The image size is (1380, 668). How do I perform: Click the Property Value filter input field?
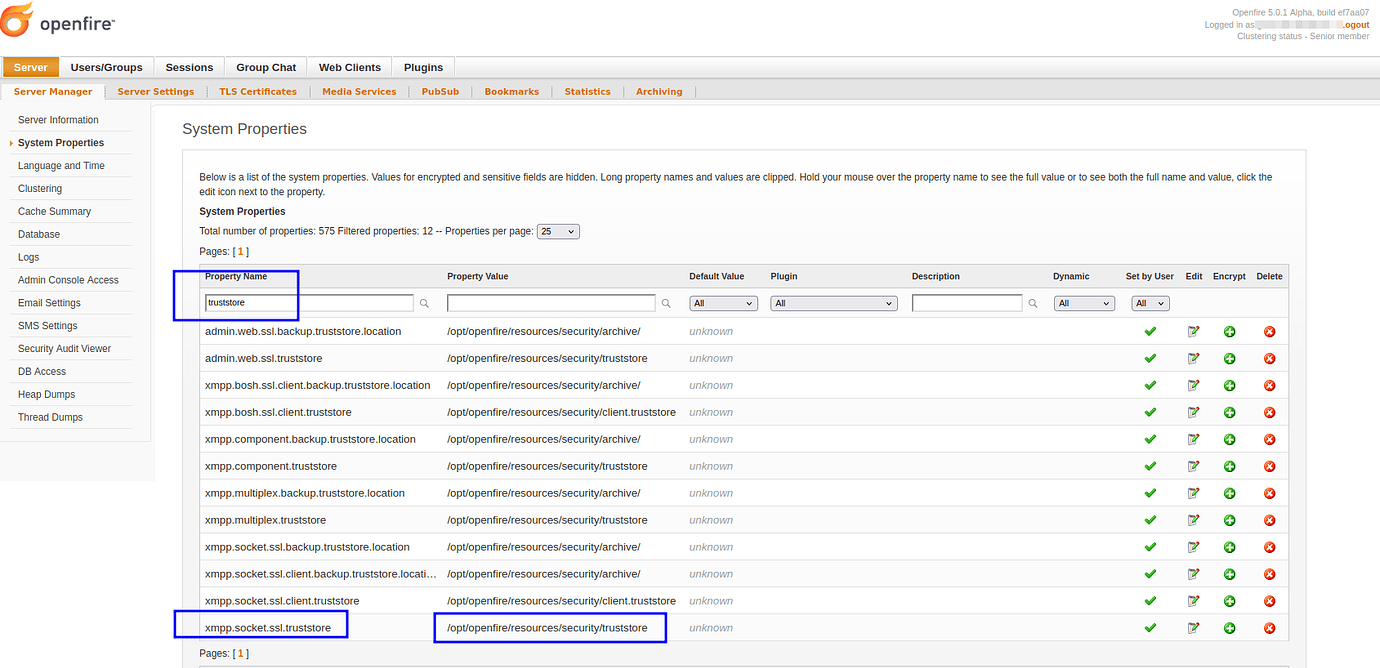551,303
